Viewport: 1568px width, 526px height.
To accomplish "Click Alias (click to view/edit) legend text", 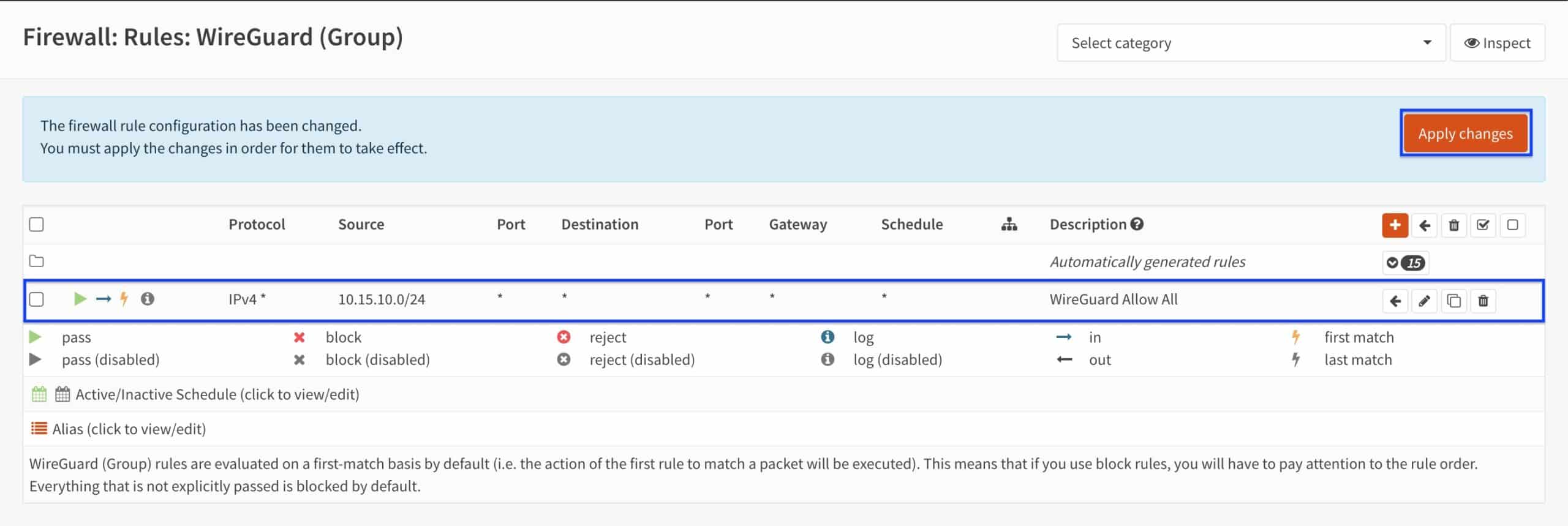I will pyautogui.click(x=129, y=429).
